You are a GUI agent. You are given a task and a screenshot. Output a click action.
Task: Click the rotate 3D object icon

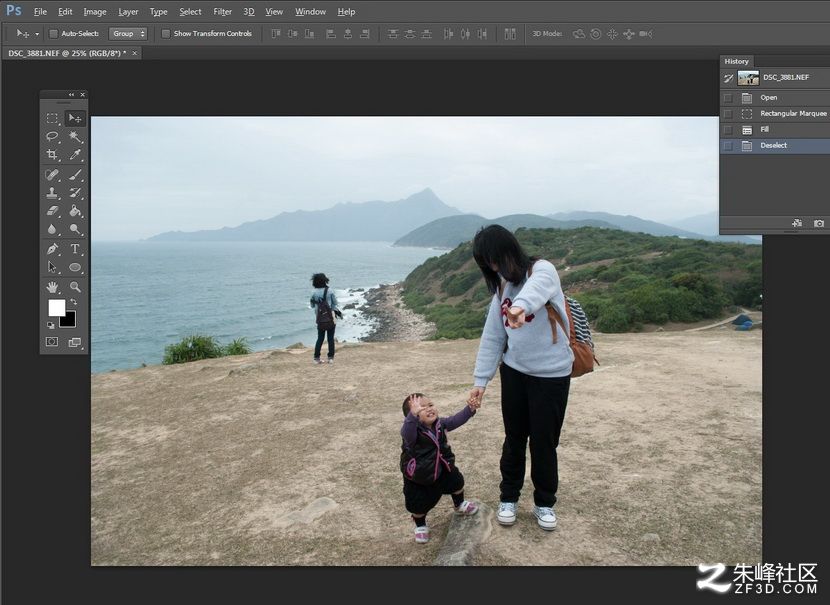(x=579, y=34)
